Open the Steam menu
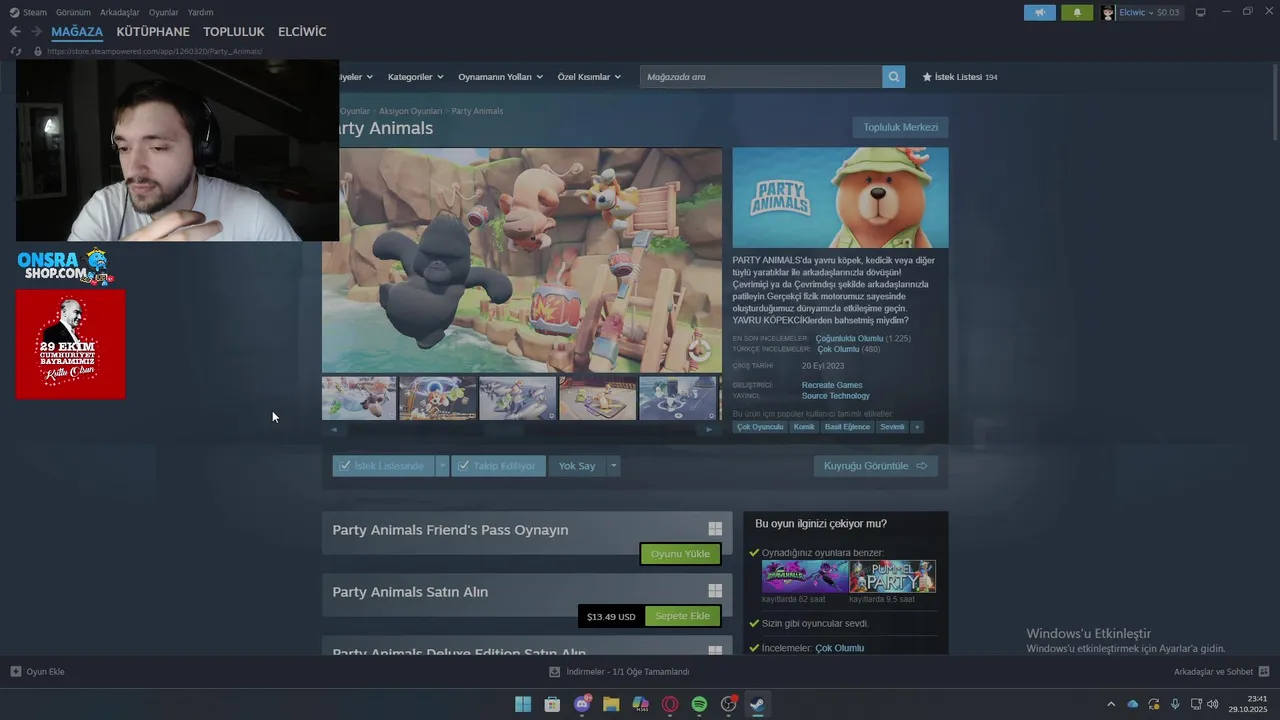This screenshot has height=720, width=1280. [x=29, y=12]
